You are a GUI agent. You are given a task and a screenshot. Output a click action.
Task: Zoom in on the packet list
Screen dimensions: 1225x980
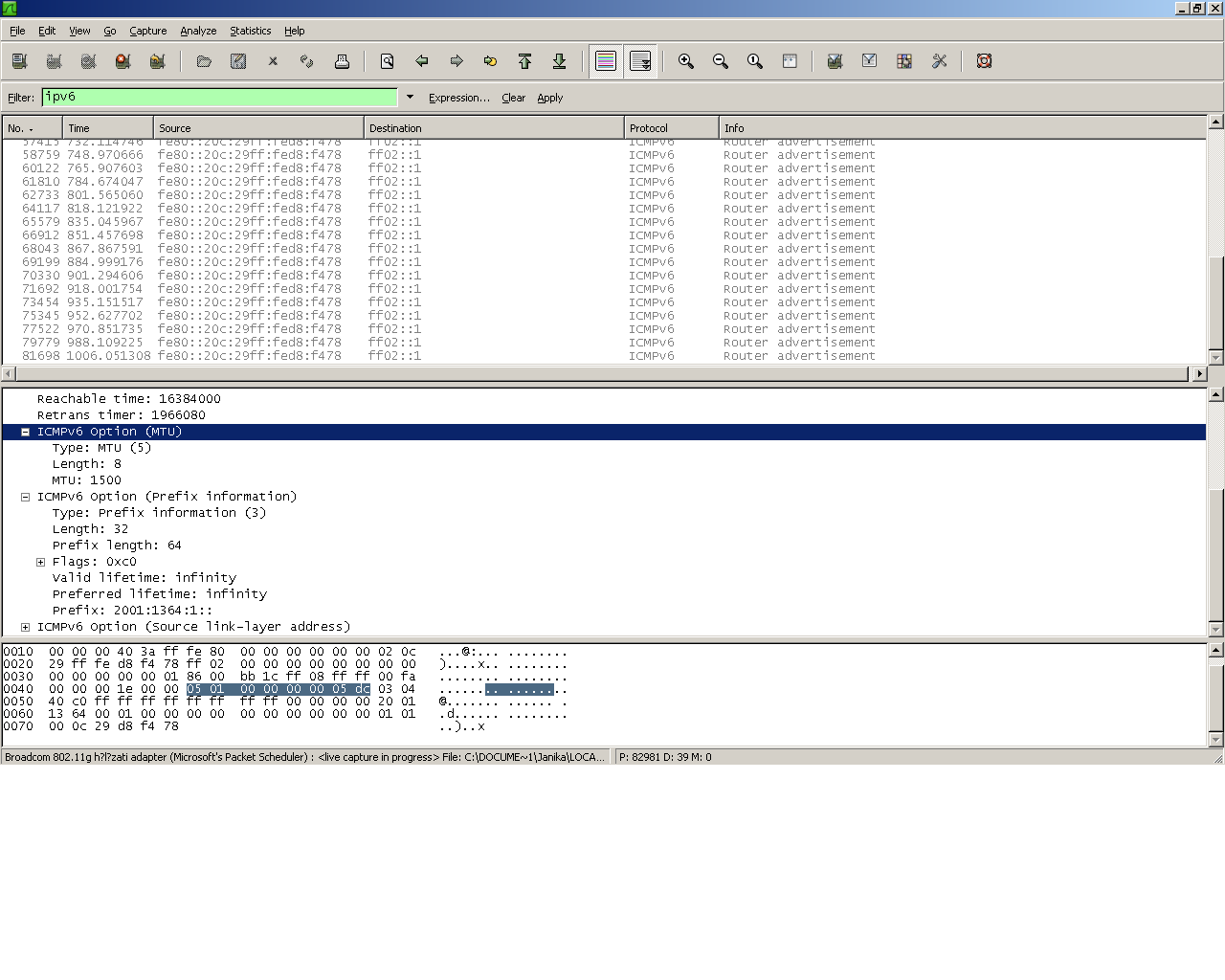(x=685, y=60)
